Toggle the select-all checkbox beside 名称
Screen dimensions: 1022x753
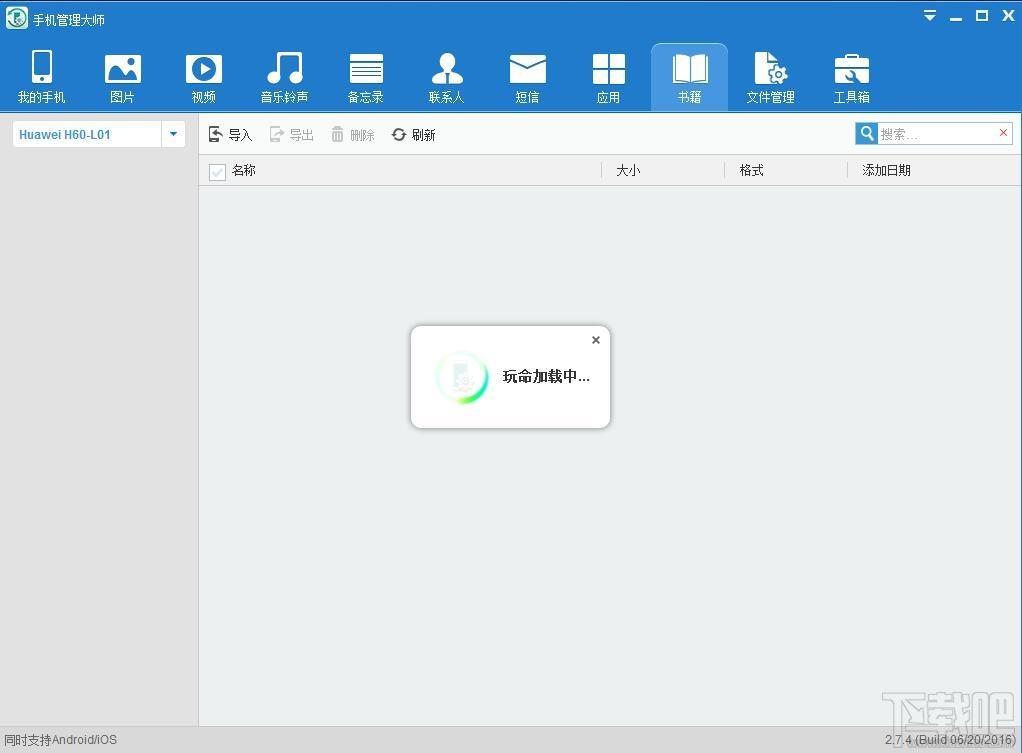(217, 171)
